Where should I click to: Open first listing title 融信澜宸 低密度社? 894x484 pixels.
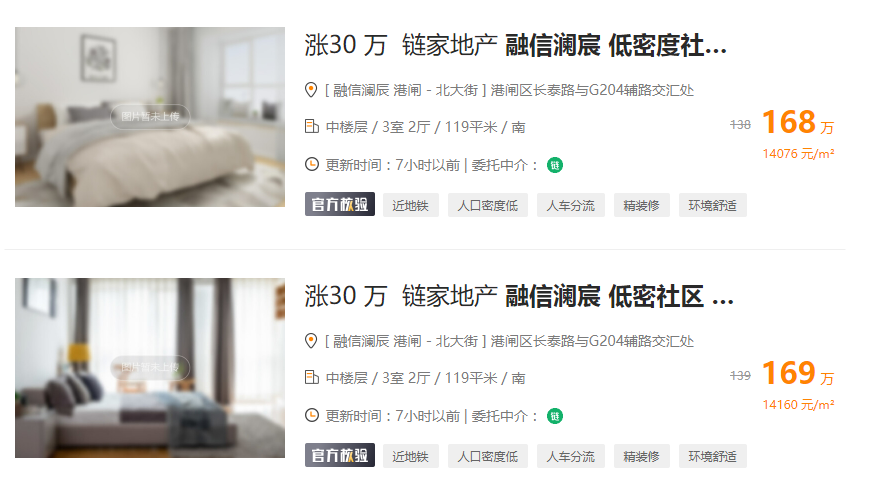click(616, 46)
